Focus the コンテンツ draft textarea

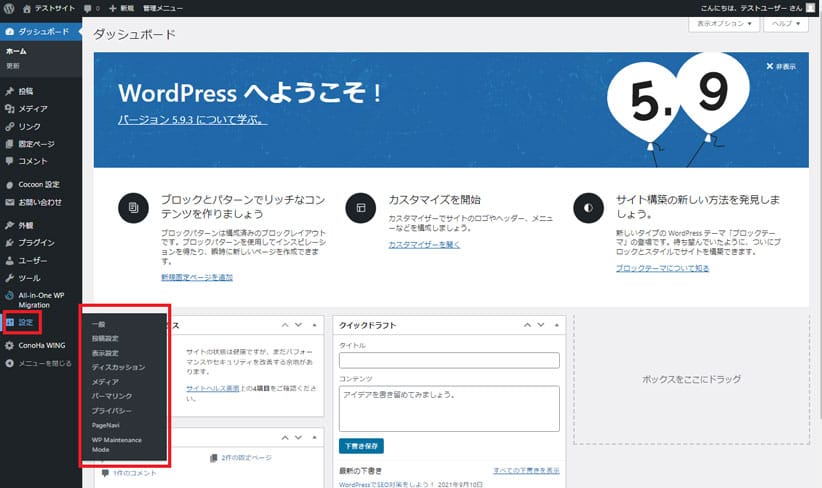449,409
